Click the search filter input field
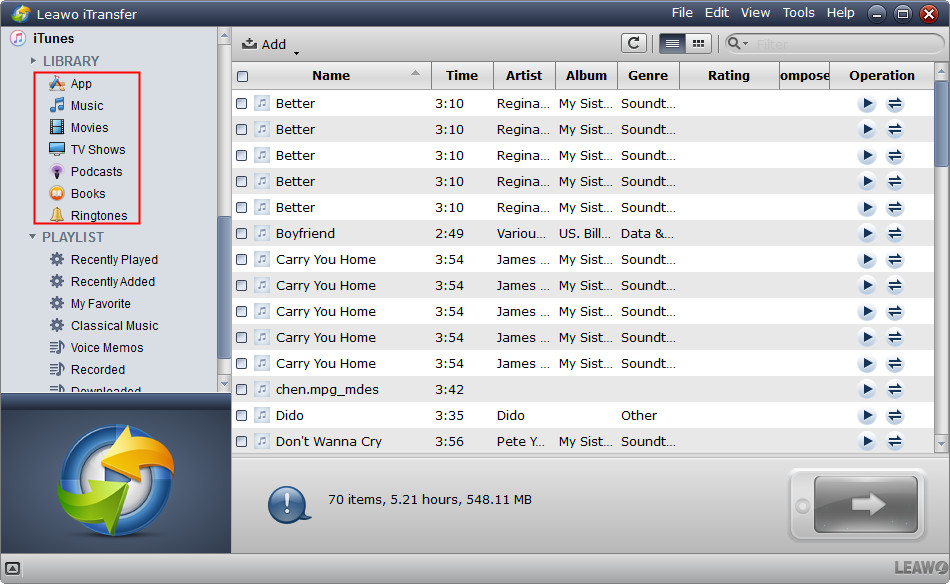Viewport: 950px width, 584px height. pyautogui.click(x=840, y=44)
